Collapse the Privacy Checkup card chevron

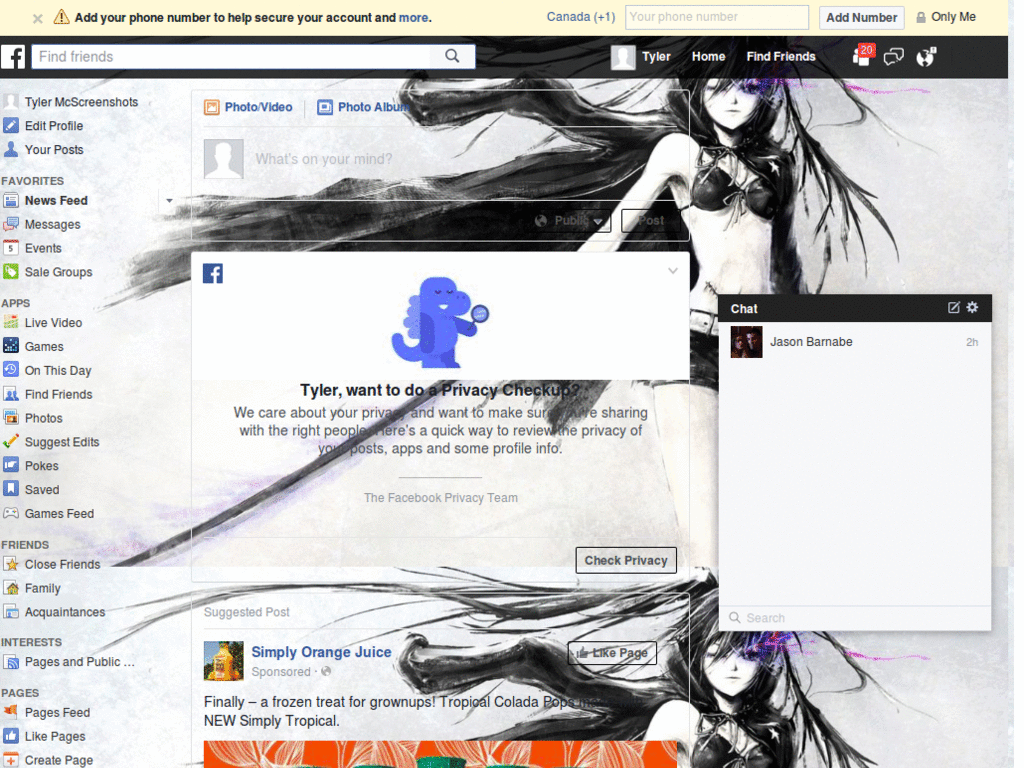[x=673, y=270]
